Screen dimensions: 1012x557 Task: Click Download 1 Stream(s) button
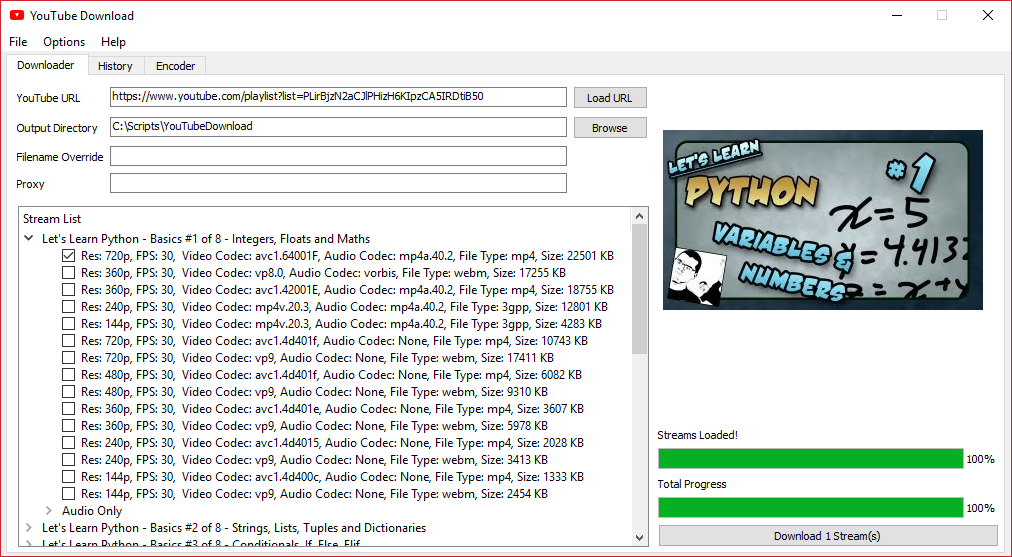[x=827, y=536]
